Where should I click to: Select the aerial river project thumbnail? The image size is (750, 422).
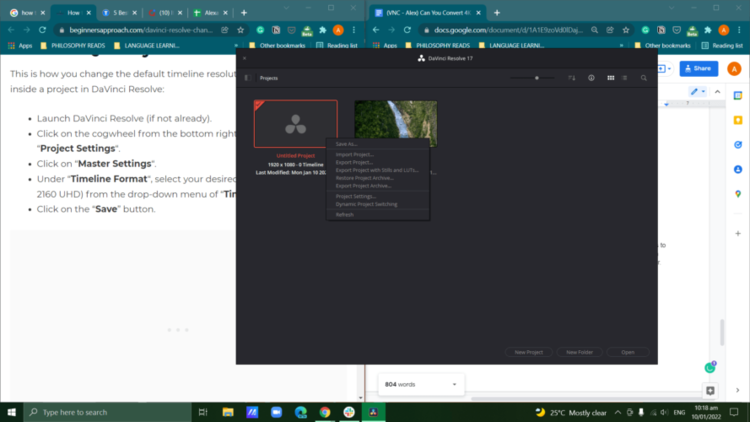tap(396, 123)
